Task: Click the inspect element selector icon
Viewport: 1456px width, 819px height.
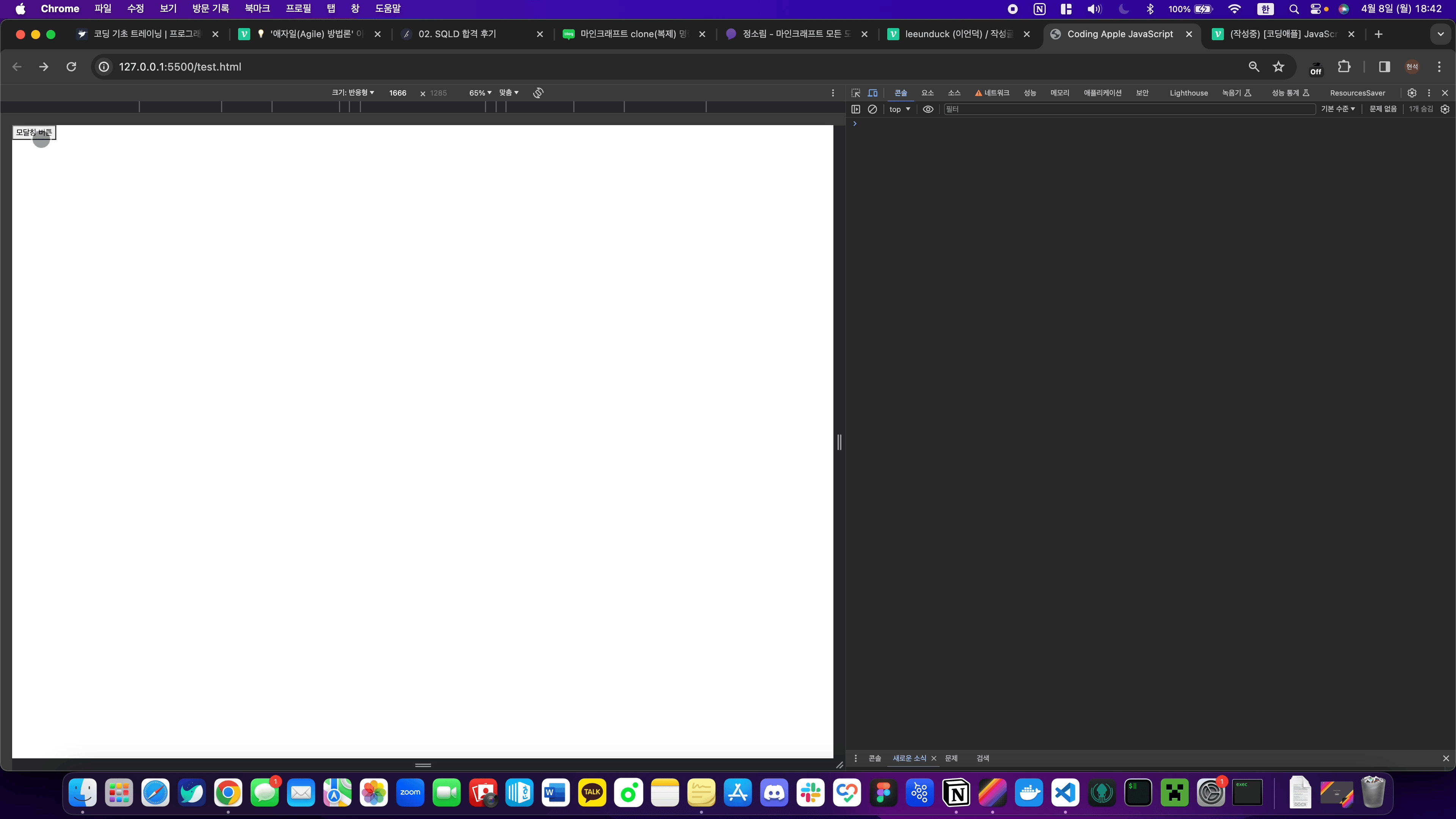Action: [x=856, y=93]
